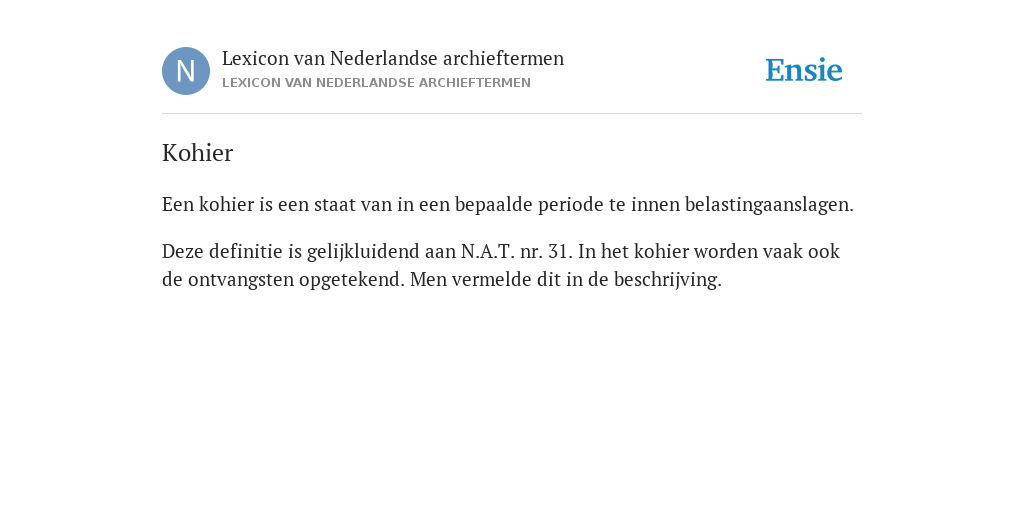This screenshot has width=1024, height=512.
Task: Click the horizontal divider under the header
Action: (x=512, y=114)
